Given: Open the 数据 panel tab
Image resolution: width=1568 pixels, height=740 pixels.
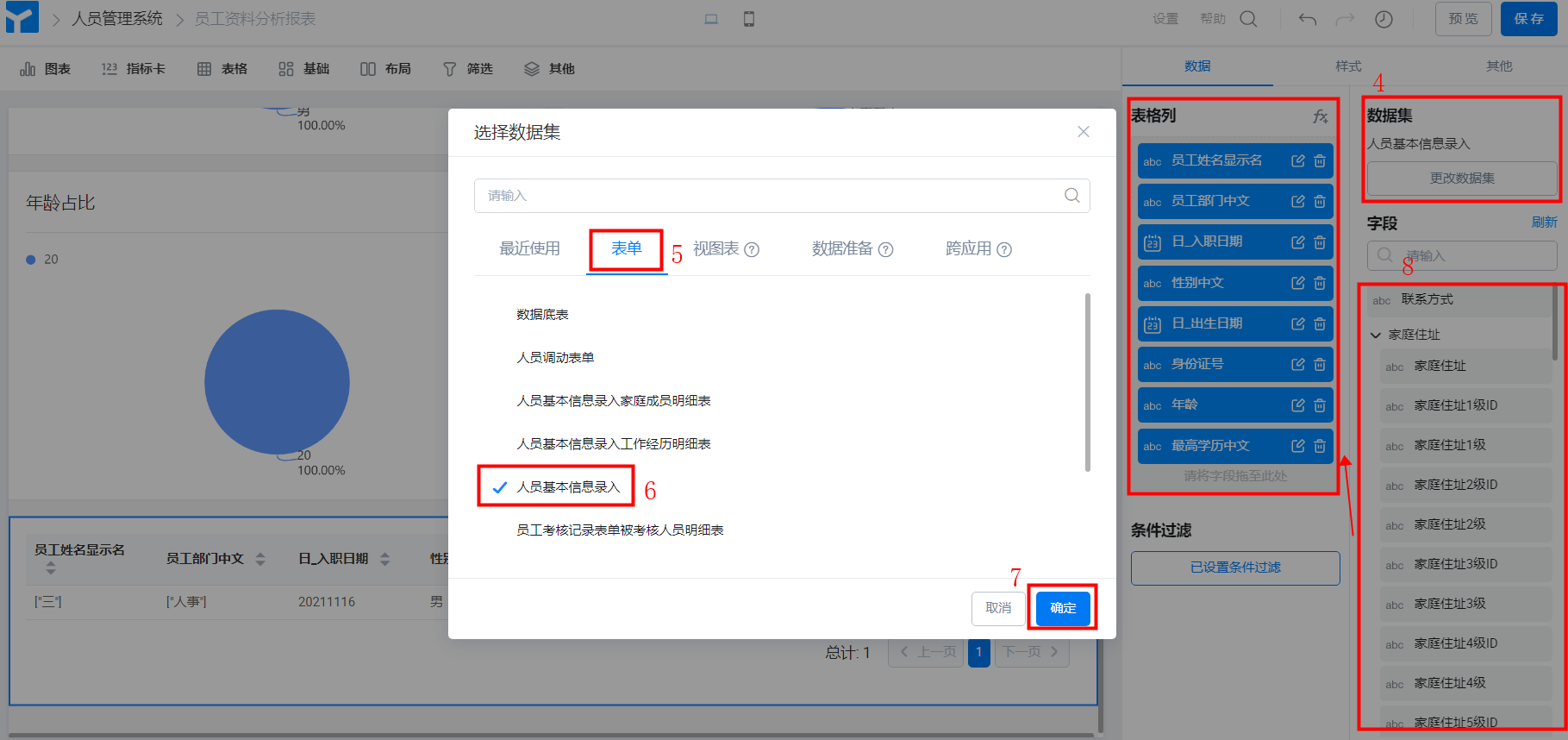Looking at the screenshot, I should [x=1197, y=66].
